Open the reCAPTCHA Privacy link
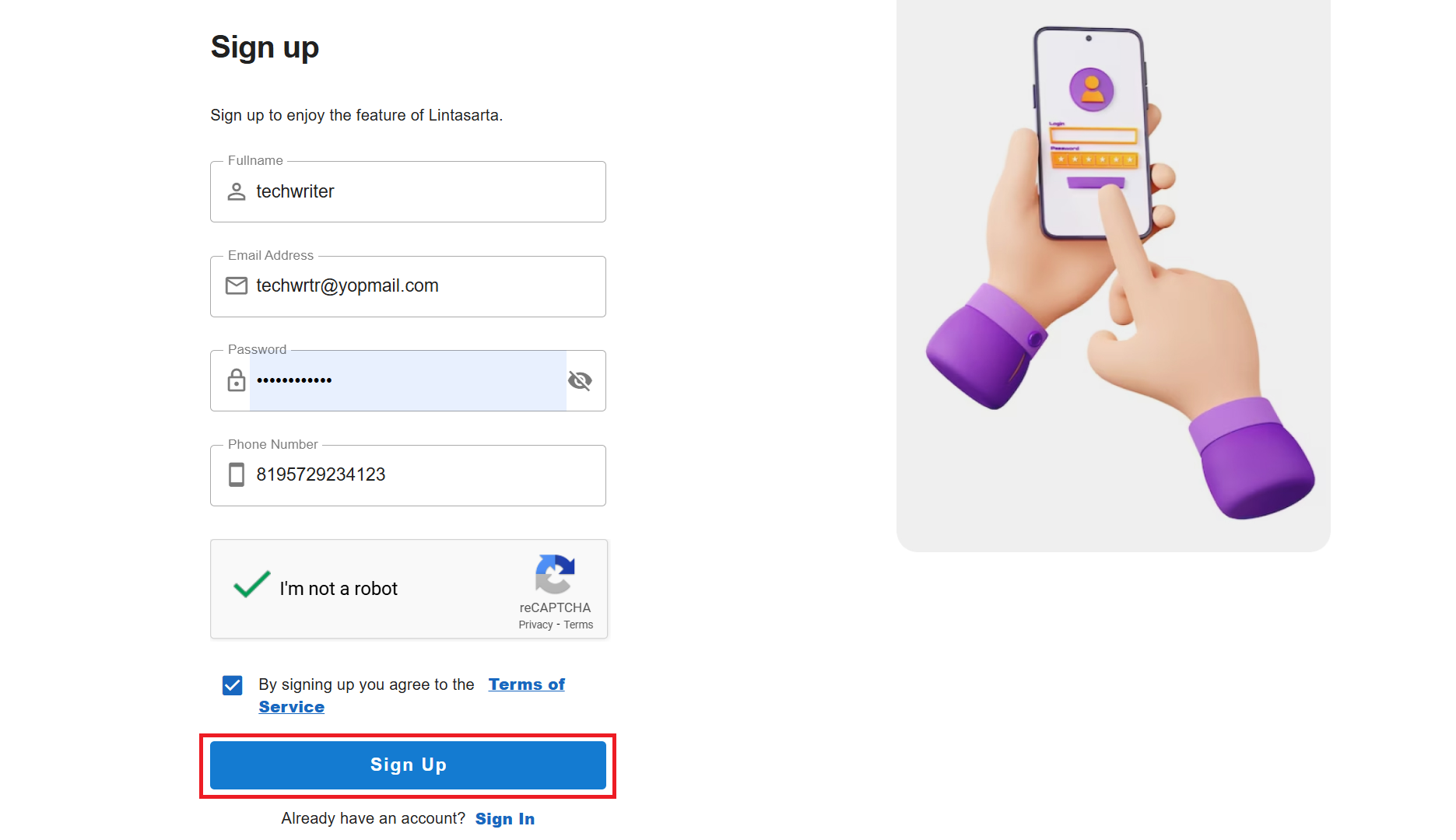Screen dimensions: 1456x840 click(535, 625)
